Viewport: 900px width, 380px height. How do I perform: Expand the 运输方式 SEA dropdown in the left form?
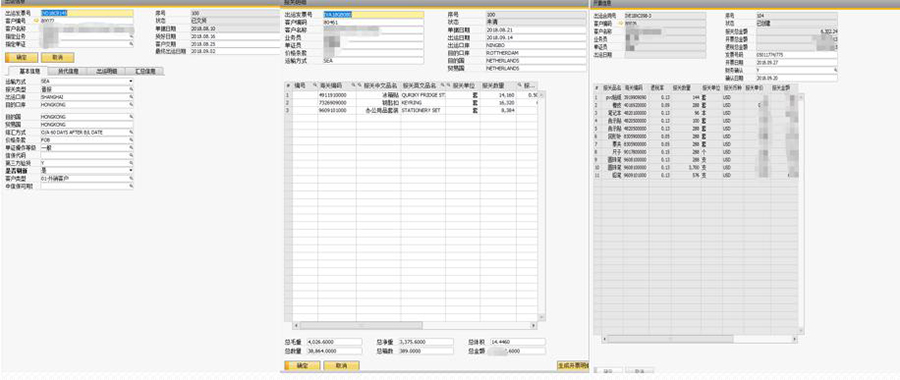(x=131, y=82)
